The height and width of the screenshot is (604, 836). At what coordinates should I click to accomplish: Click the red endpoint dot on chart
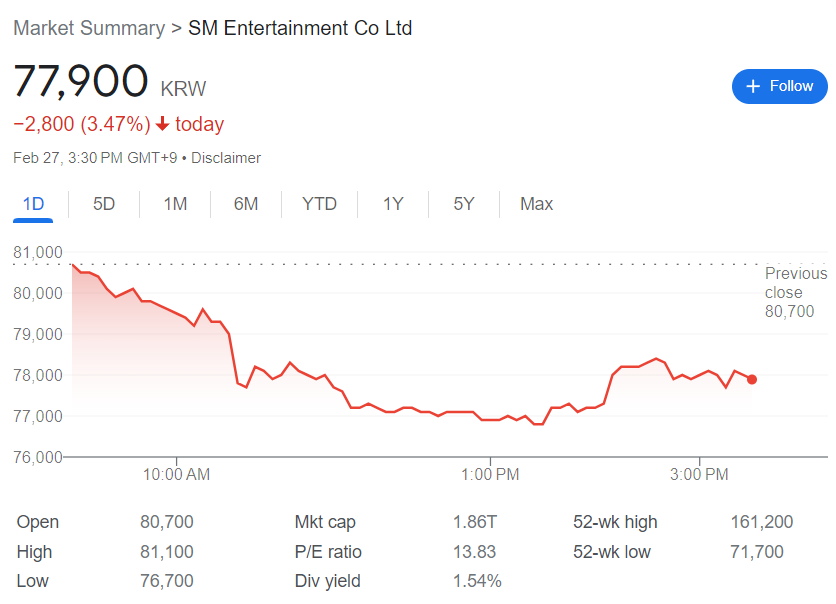click(x=752, y=380)
